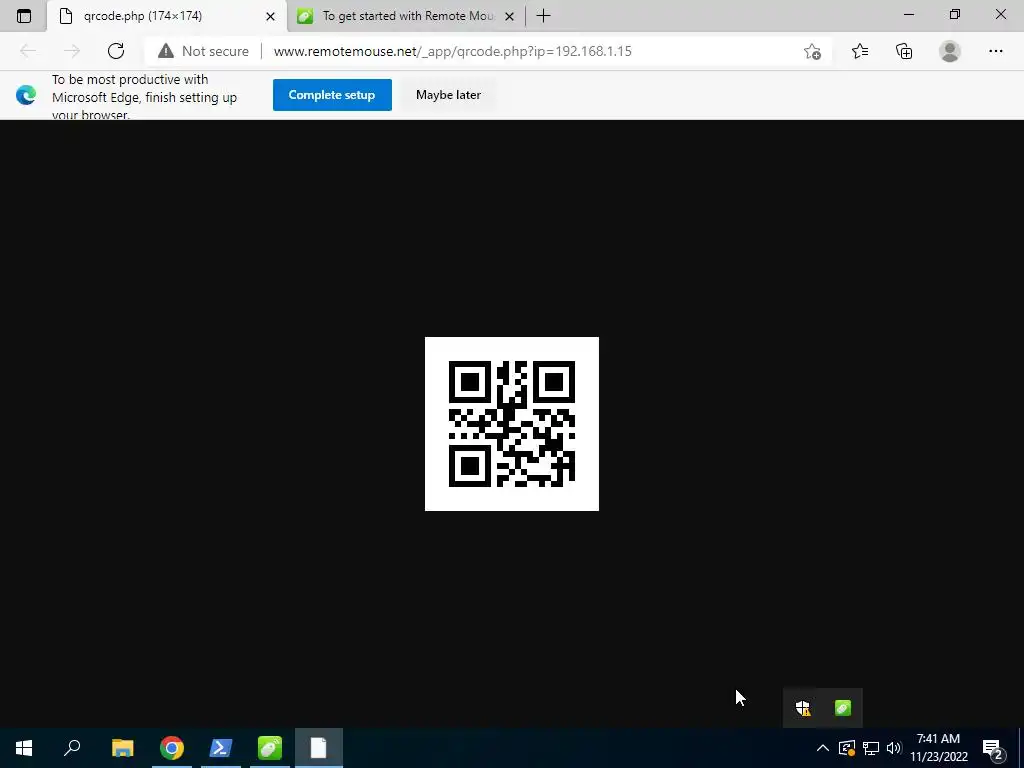Open Remote Mouse icon in tray overflow
The image size is (1024, 768).
point(842,708)
